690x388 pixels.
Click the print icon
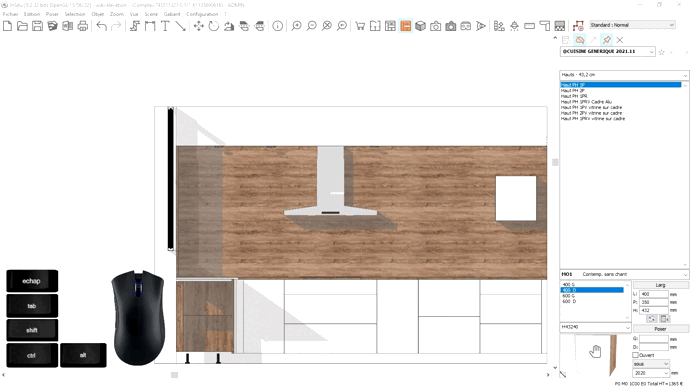(x=83, y=26)
